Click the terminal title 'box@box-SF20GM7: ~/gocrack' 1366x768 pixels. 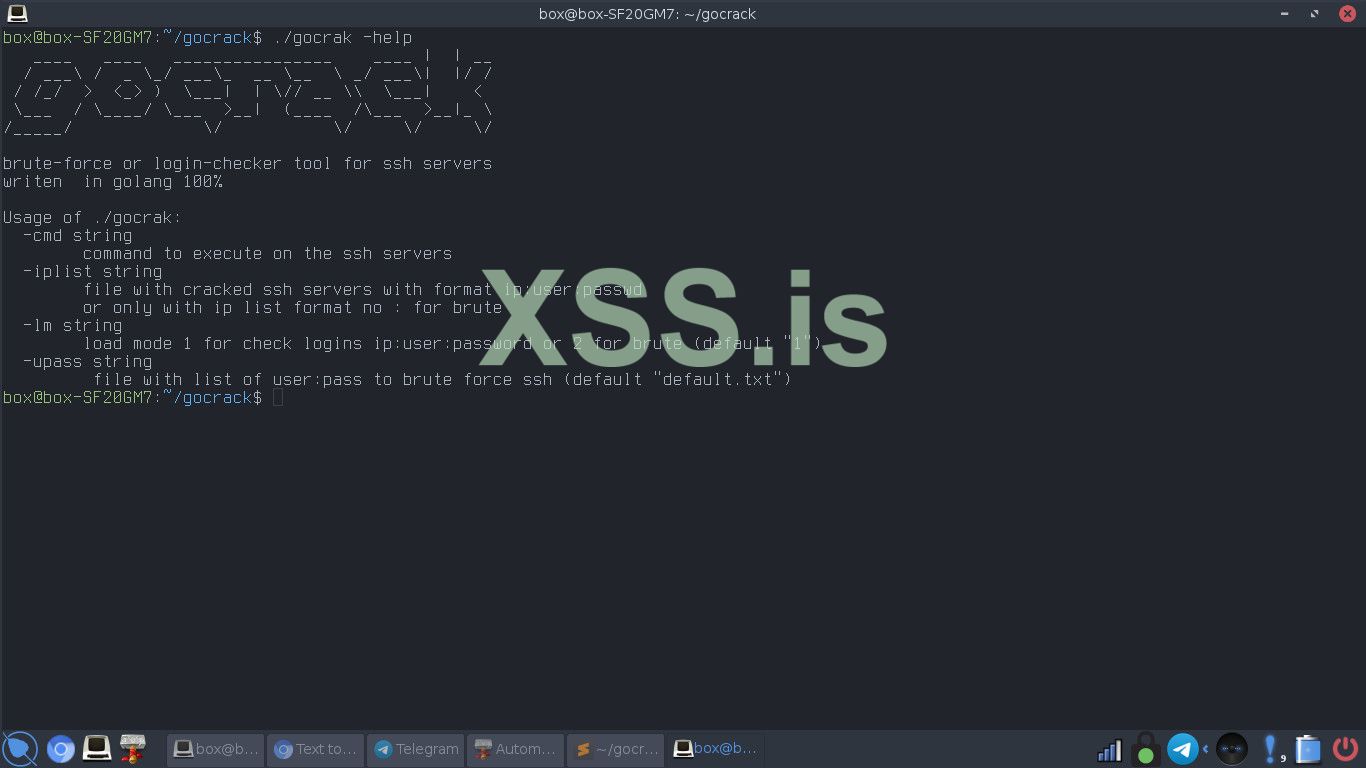pyautogui.click(x=646, y=14)
